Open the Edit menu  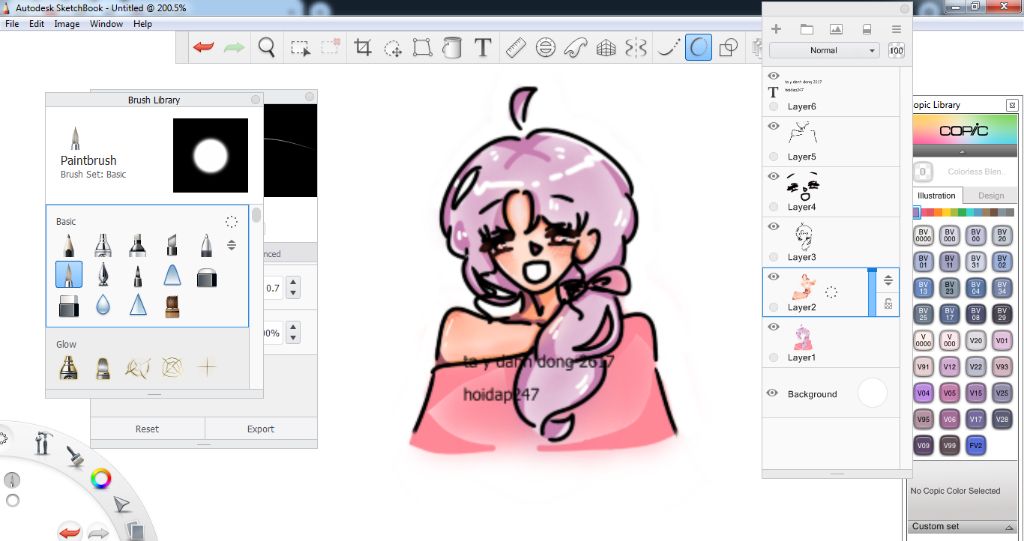tap(37, 24)
